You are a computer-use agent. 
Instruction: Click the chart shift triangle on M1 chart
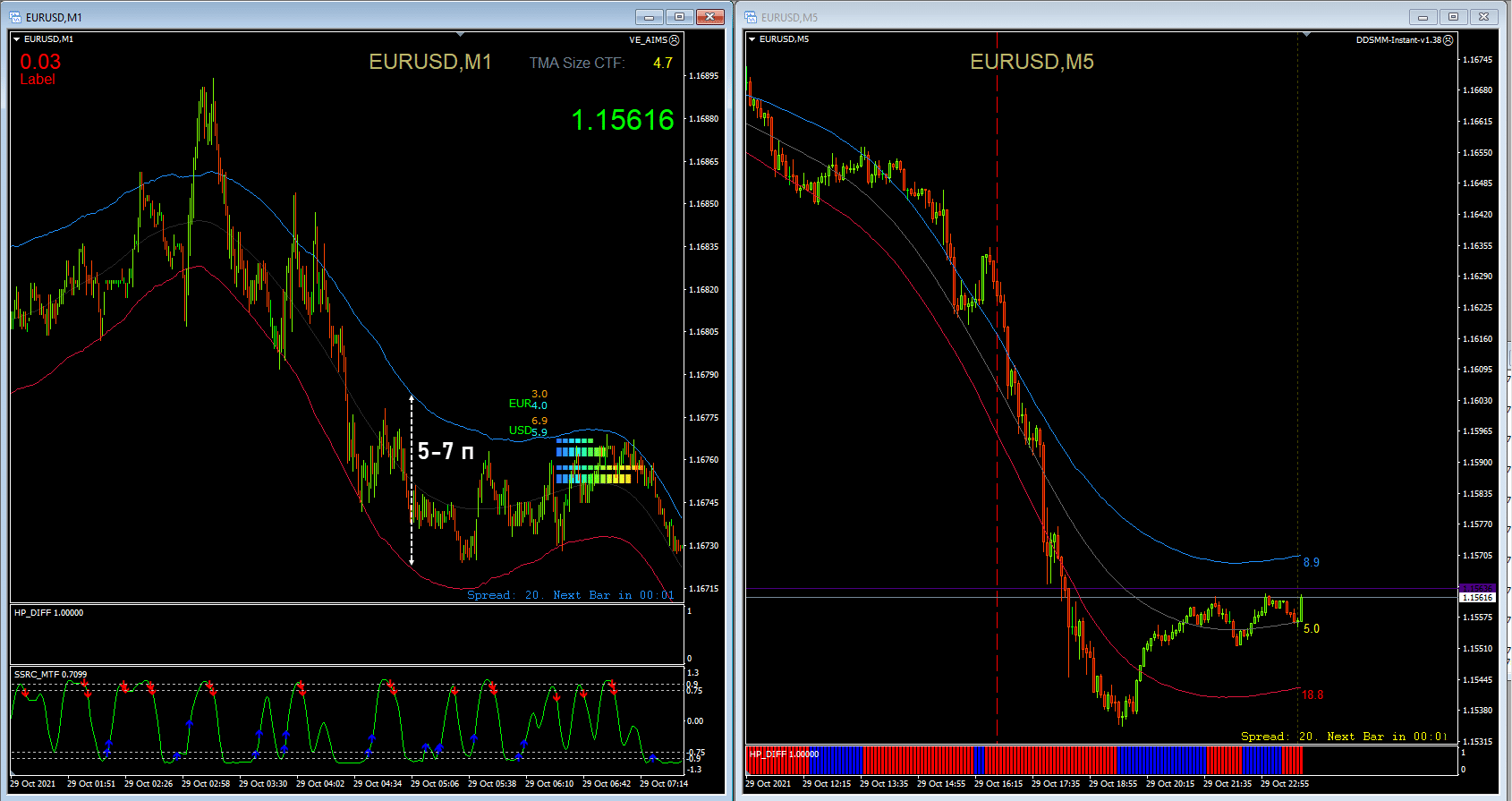pos(460,35)
